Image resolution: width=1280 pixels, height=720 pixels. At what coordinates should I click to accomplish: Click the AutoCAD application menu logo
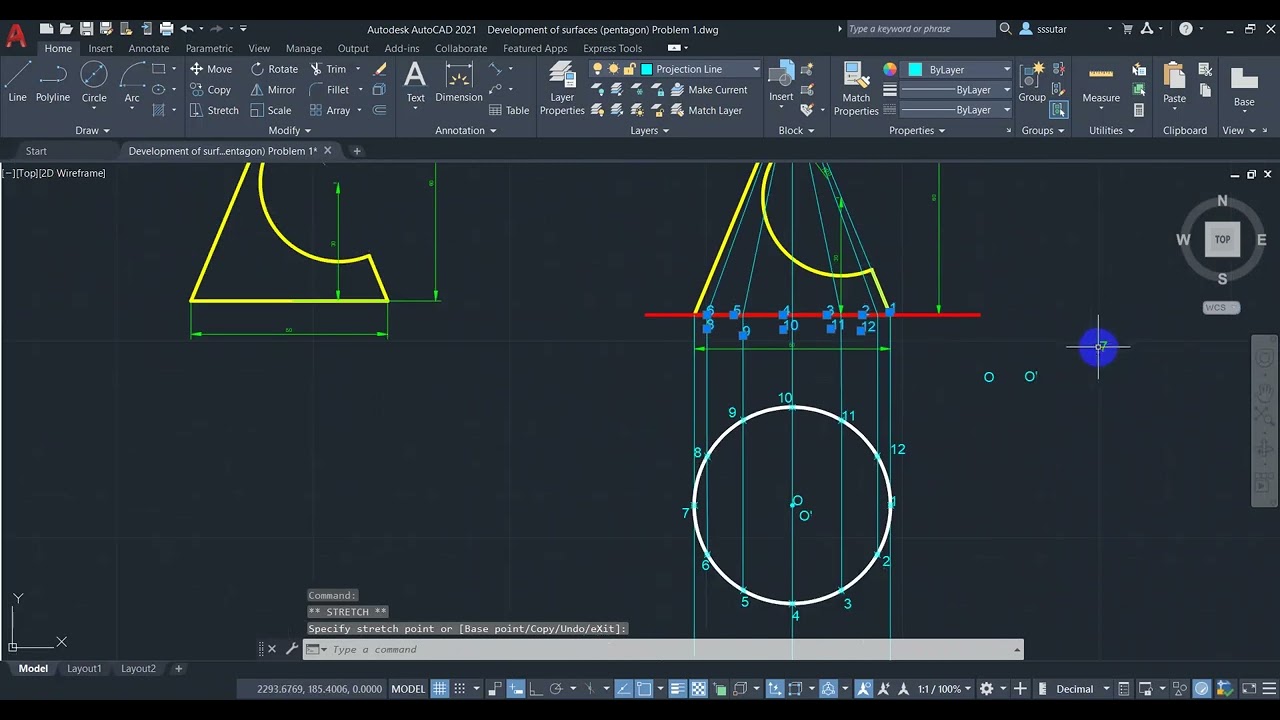[x=16, y=37]
